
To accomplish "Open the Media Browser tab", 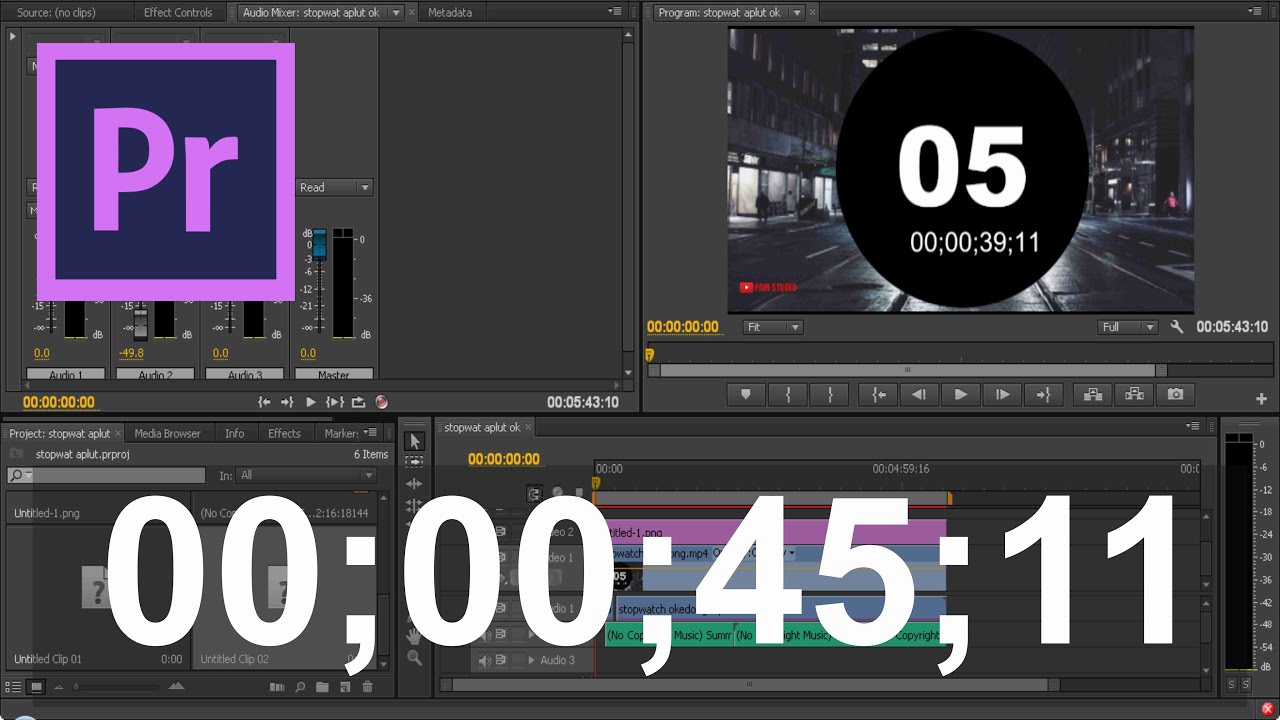I will 168,433.
